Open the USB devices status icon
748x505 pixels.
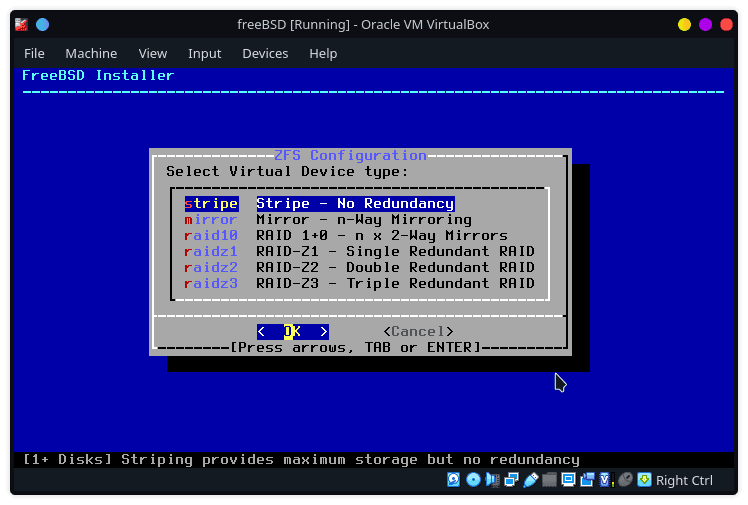click(530, 480)
